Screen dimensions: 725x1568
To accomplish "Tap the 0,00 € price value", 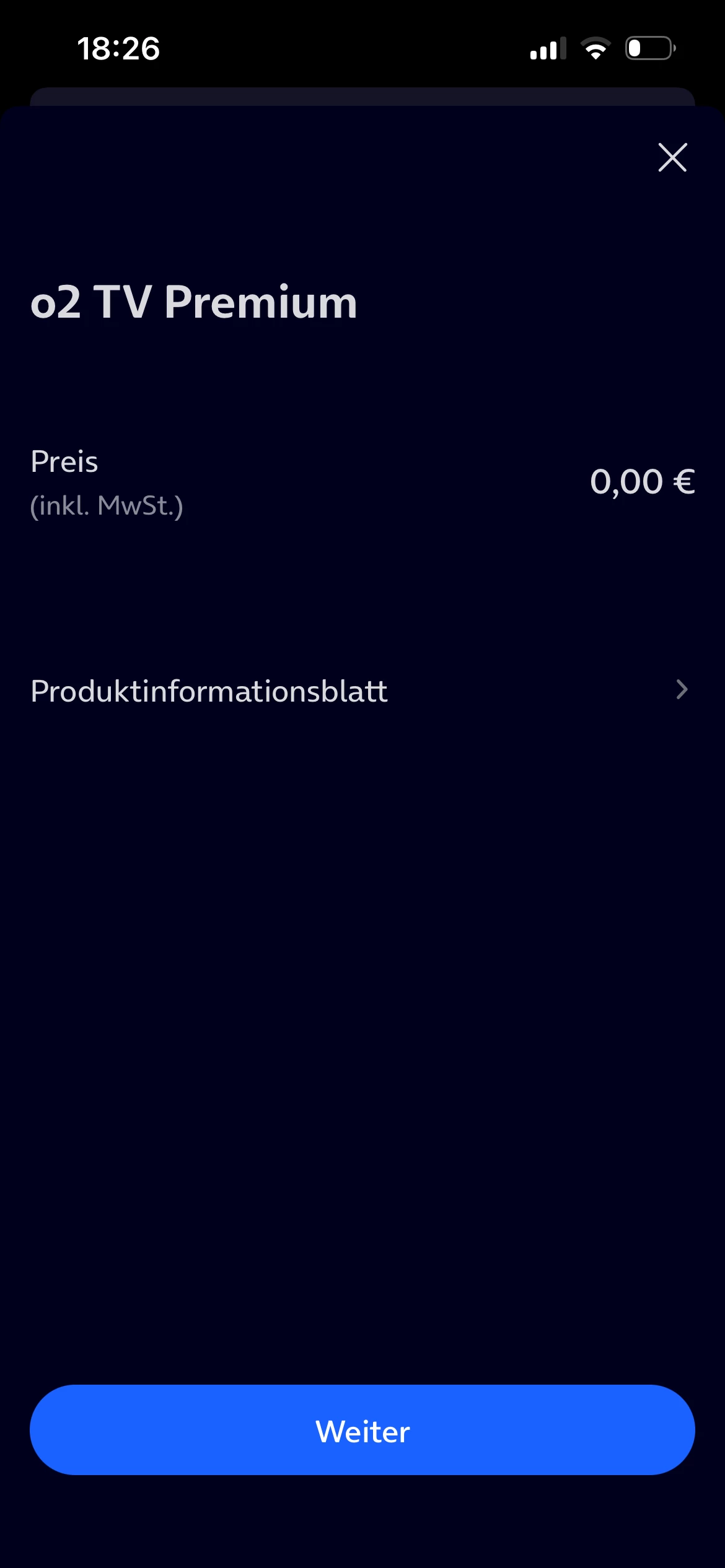I will [642, 482].
